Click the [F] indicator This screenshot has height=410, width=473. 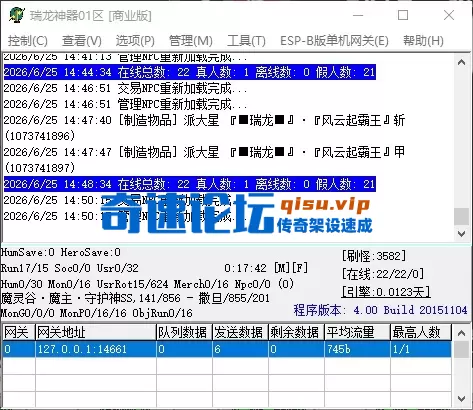pyautogui.click(x=300, y=268)
